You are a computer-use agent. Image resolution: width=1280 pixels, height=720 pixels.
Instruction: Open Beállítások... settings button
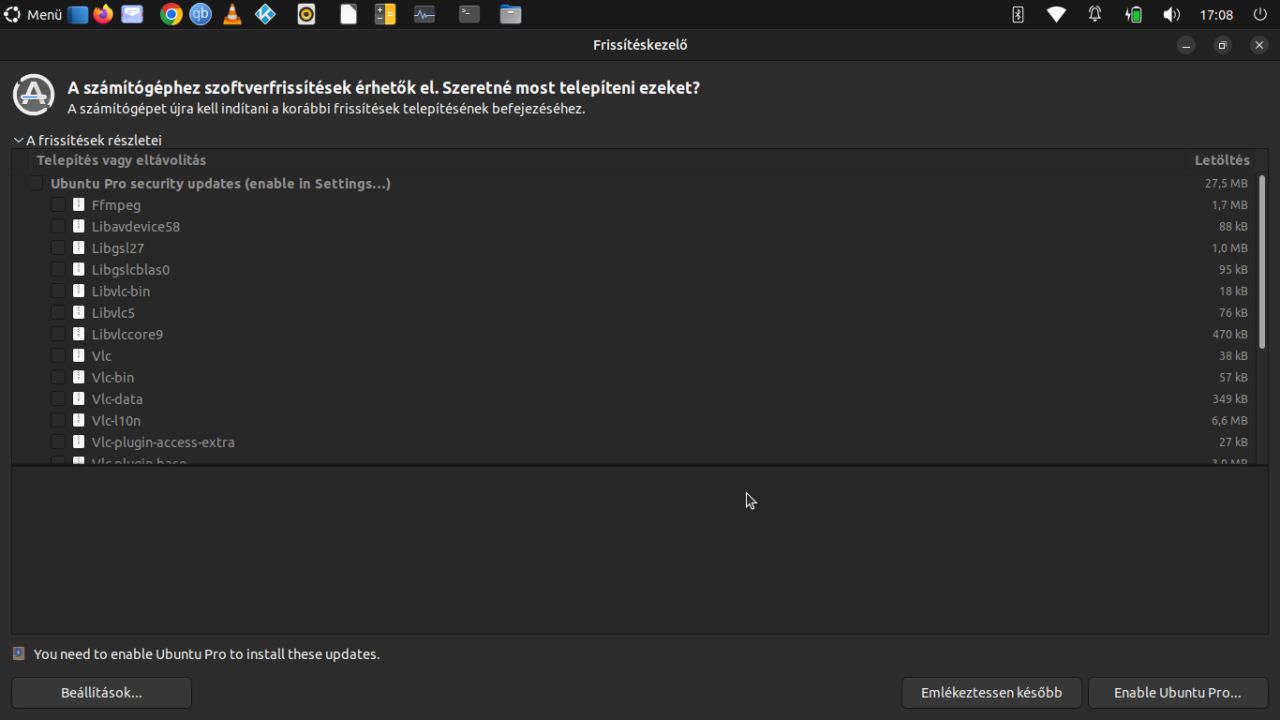(101, 692)
